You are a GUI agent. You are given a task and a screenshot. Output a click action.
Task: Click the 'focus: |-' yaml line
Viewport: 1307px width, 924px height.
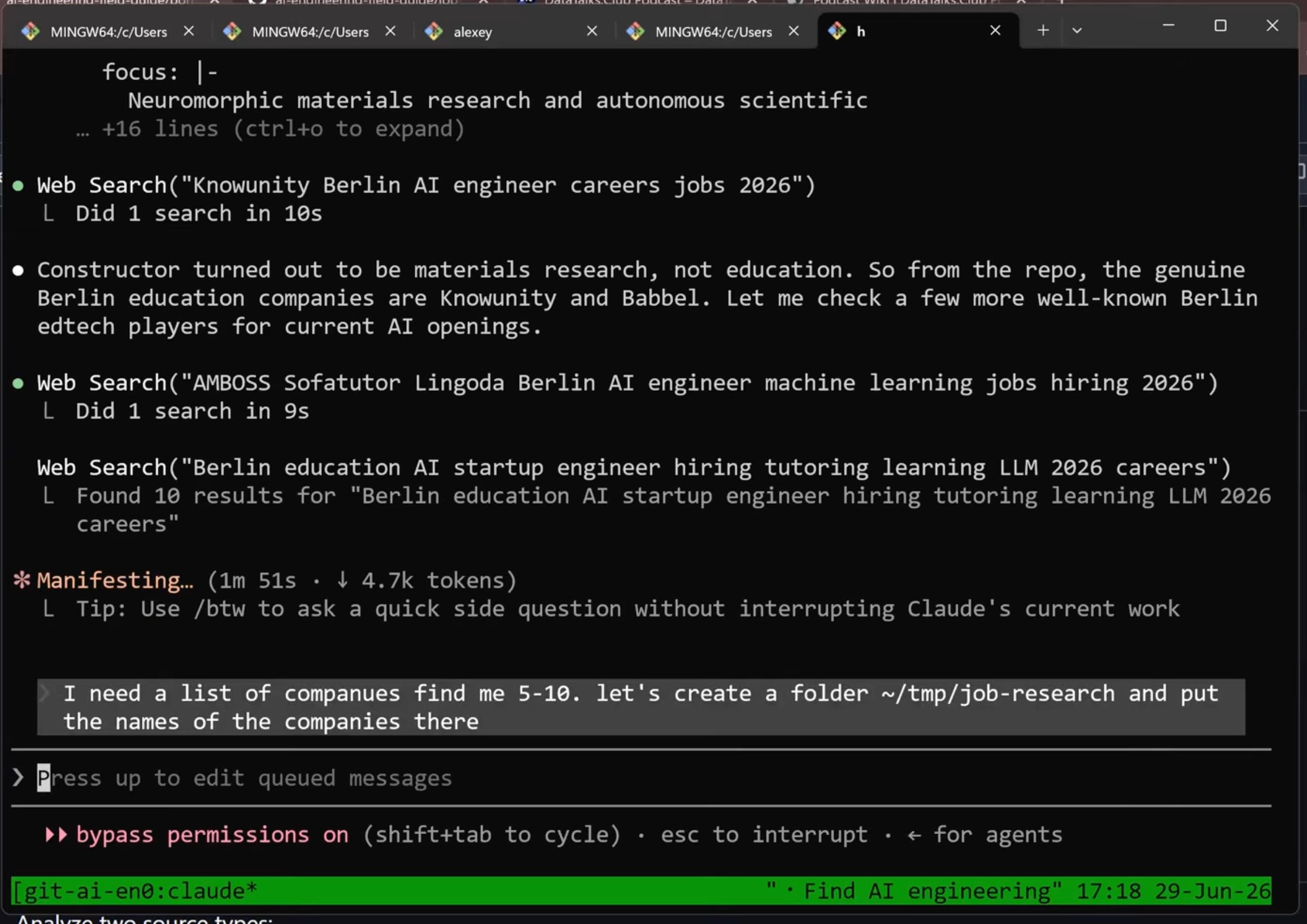pyautogui.click(x=160, y=73)
